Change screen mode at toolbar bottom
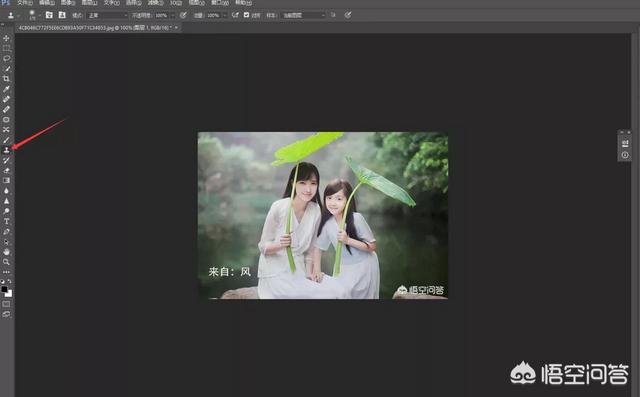This screenshot has height=397, width=640. click(6, 314)
